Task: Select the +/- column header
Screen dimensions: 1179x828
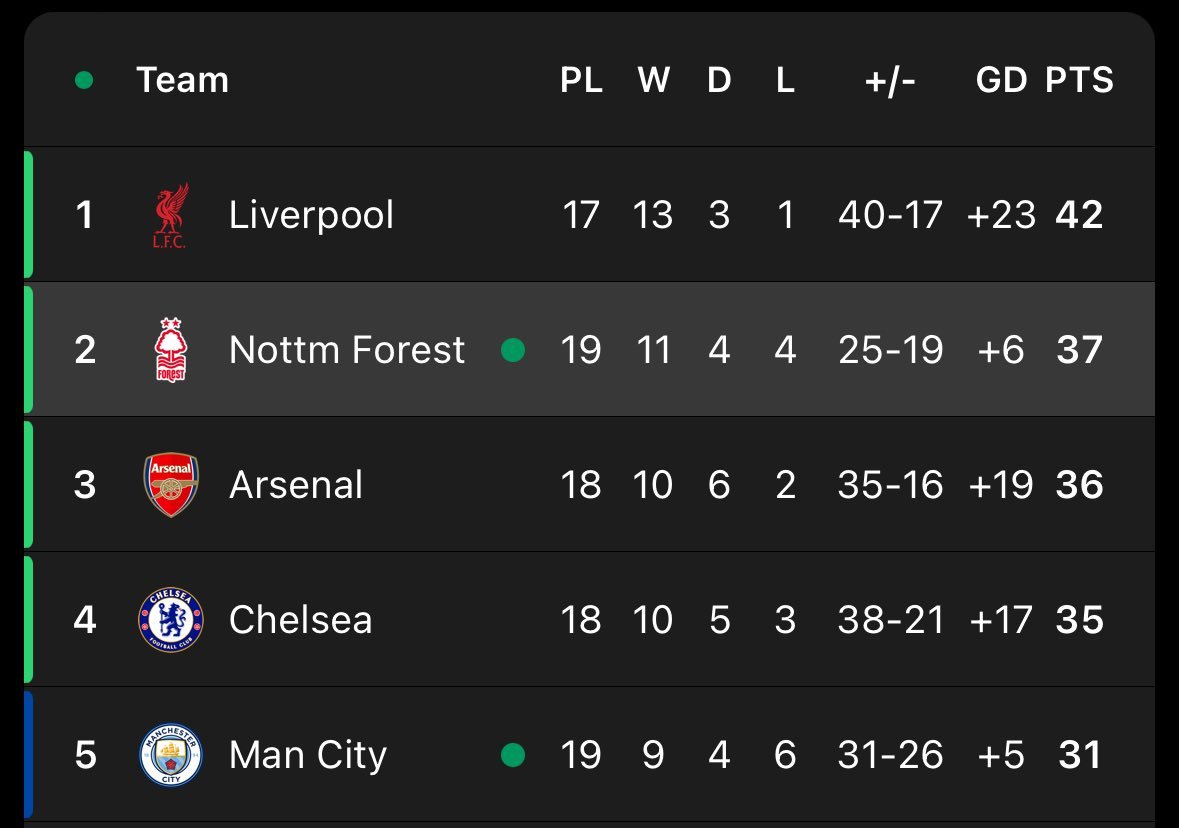Action: (890, 80)
